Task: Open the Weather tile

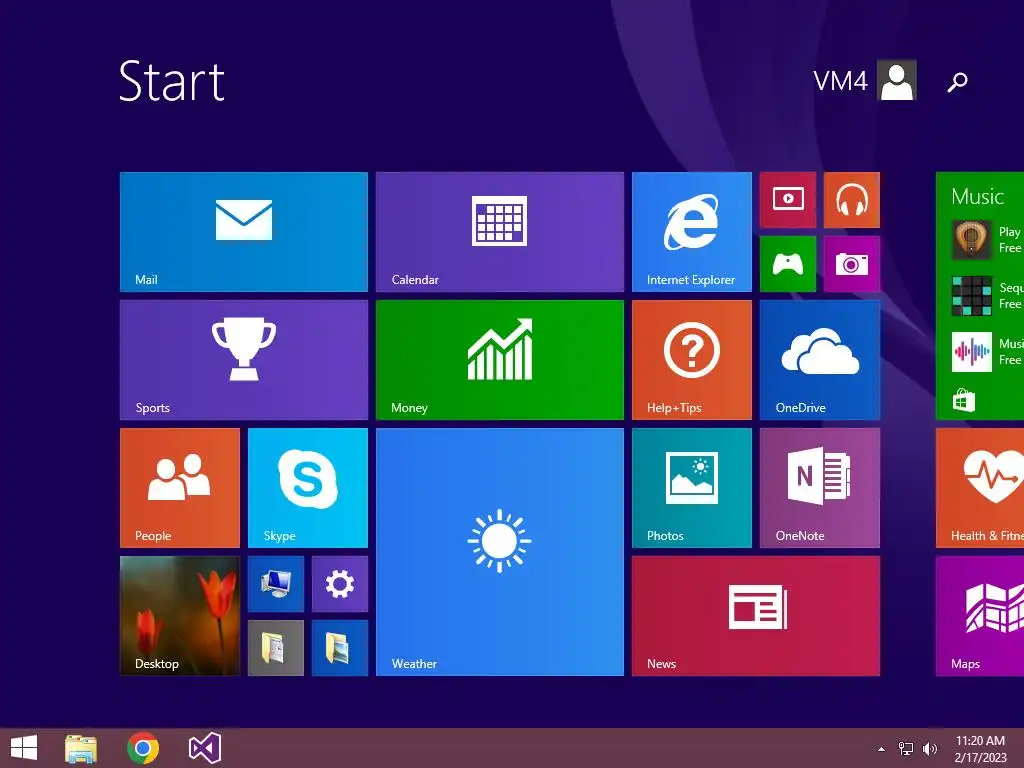Action: tap(500, 552)
